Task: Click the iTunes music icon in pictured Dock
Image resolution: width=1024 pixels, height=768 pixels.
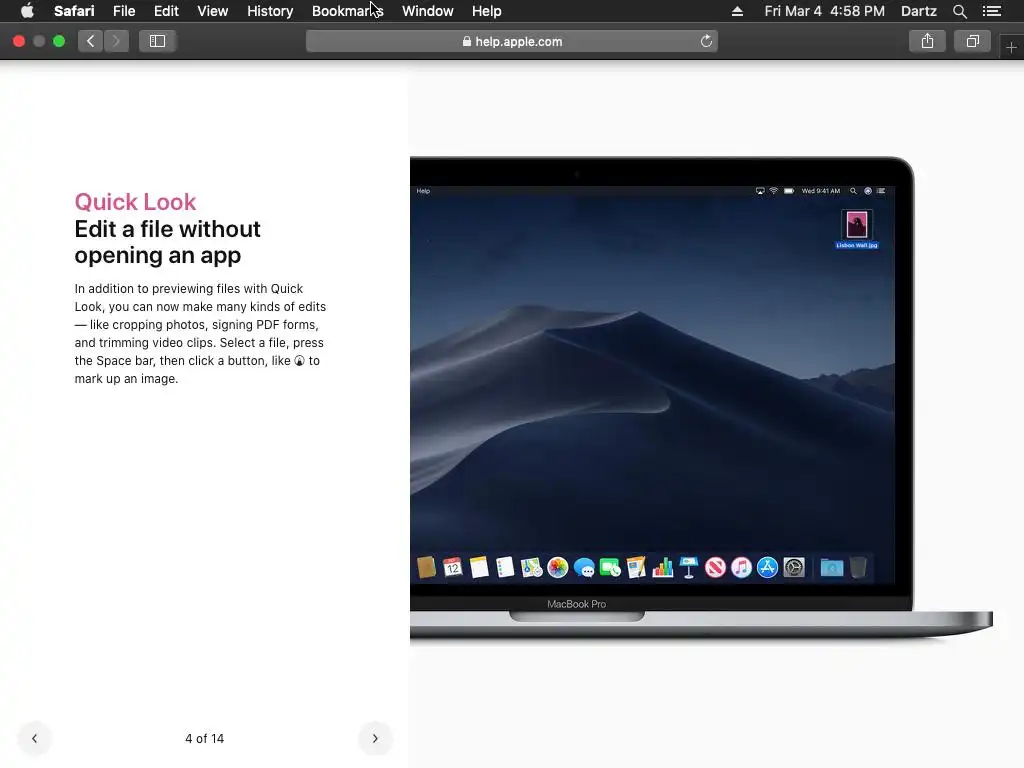Action: click(x=741, y=567)
